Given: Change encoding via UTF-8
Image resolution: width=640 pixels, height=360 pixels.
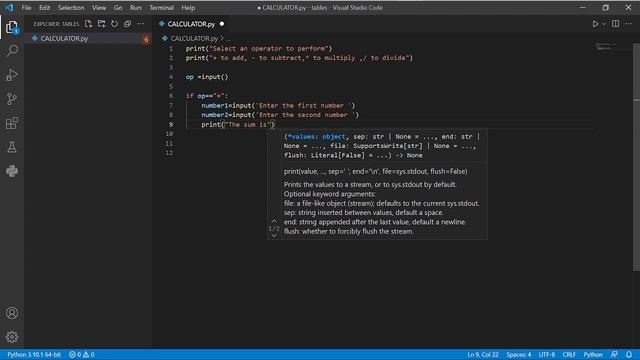Looking at the screenshot, I should pyautogui.click(x=547, y=354).
